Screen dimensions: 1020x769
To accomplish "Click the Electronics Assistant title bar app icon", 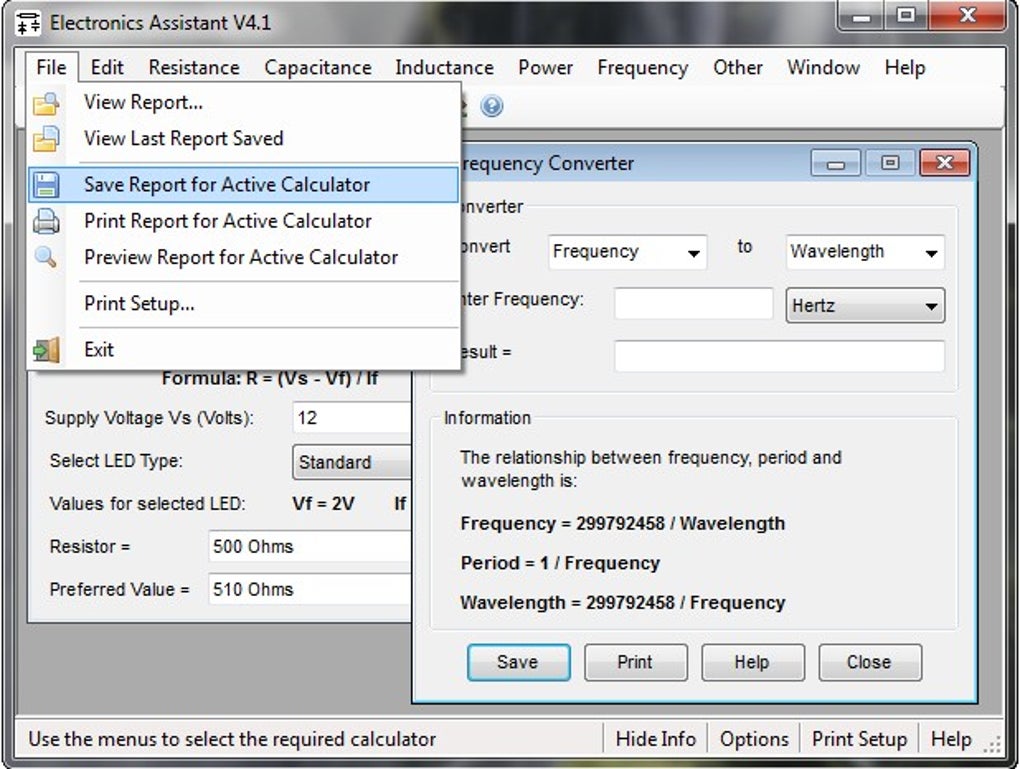I will pyautogui.click(x=28, y=23).
